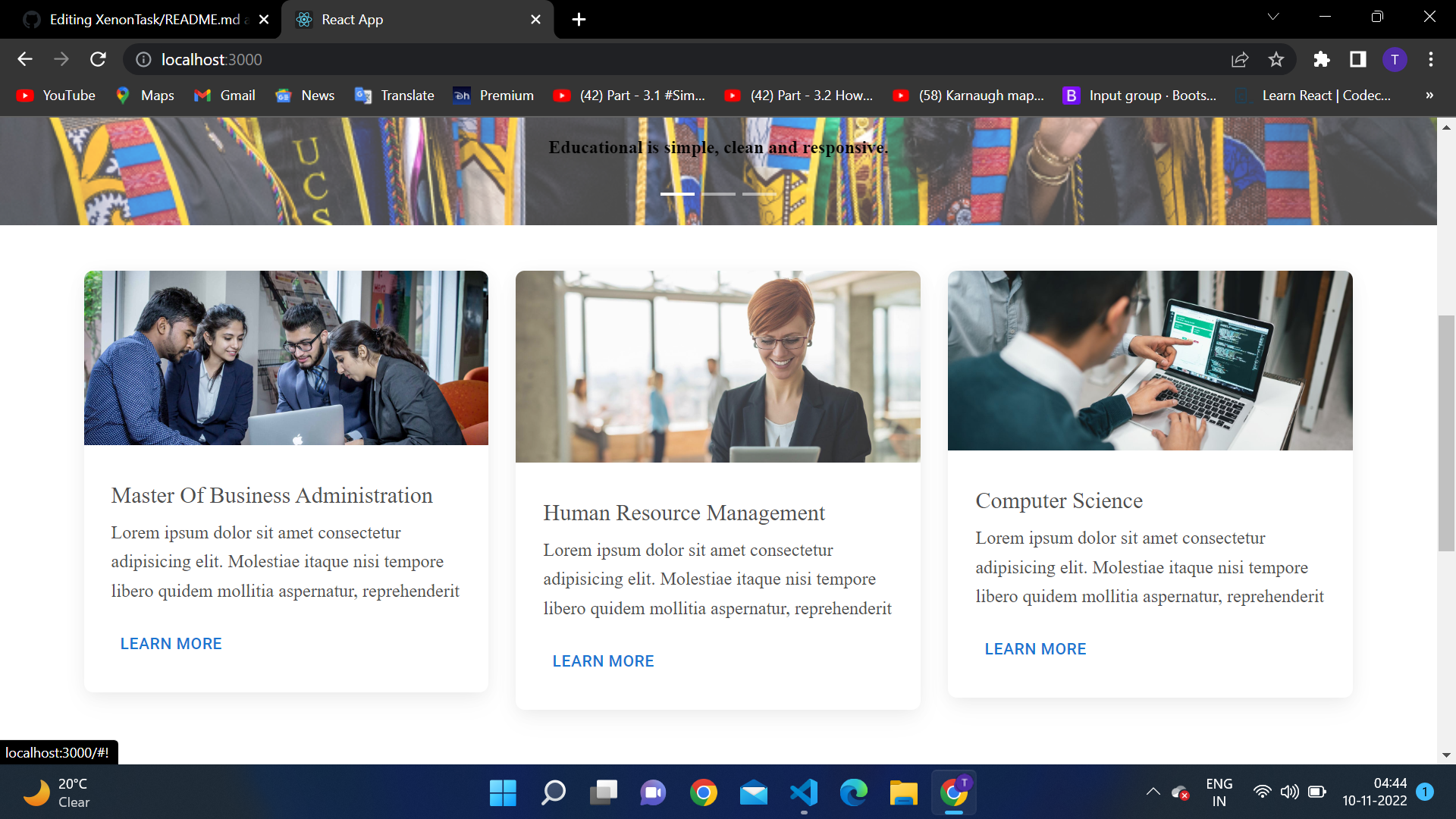Image resolution: width=1456 pixels, height=819 pixels.
Task: Reload the page with the refresh icon
Action: pos(98,59)
